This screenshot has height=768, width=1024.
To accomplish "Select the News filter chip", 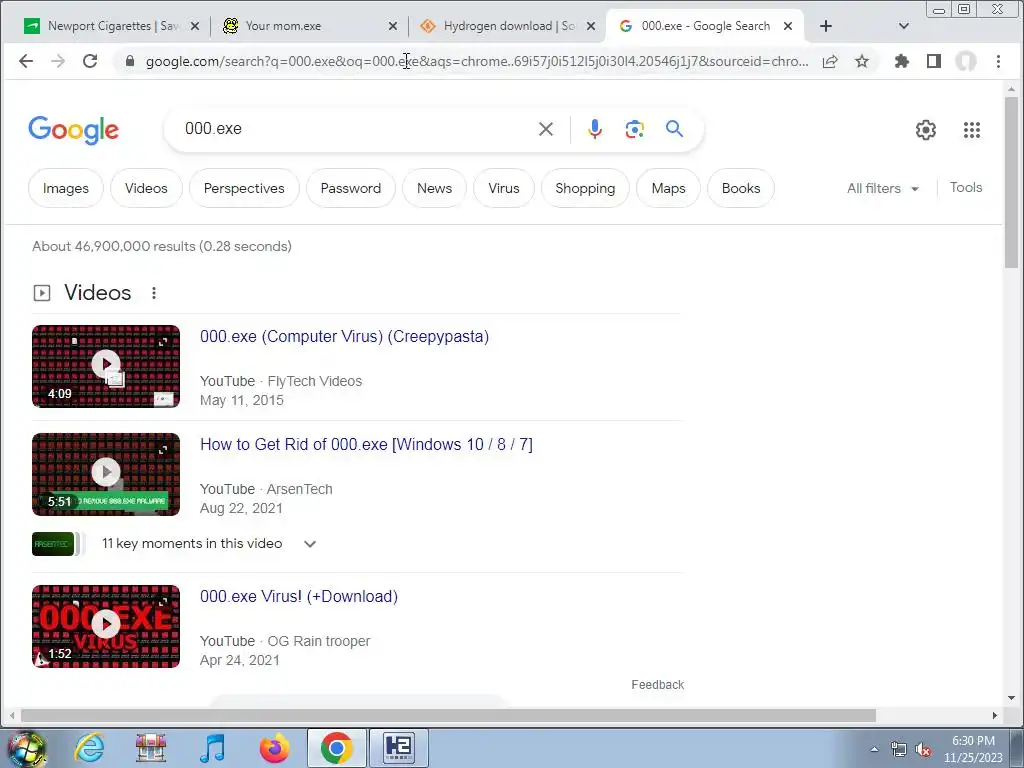I will 434,188.
